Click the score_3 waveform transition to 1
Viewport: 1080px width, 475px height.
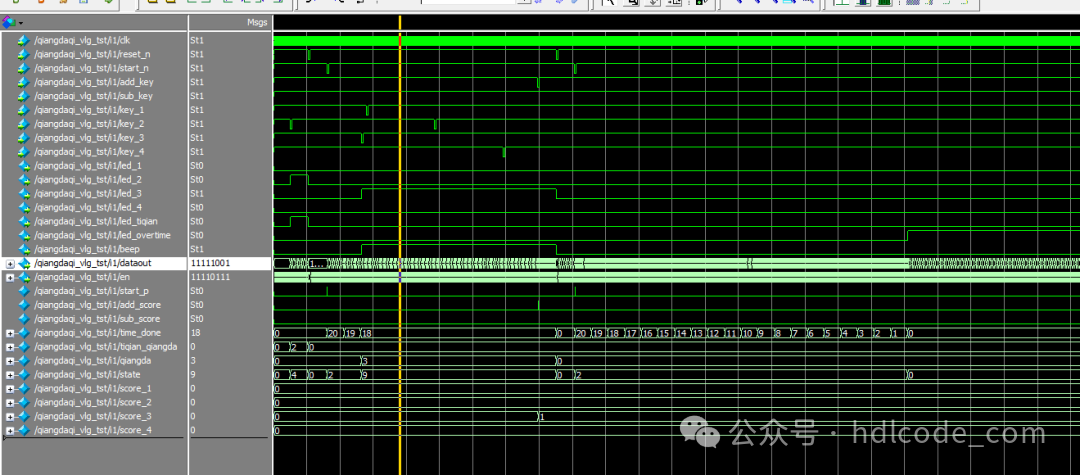point(538,416)
